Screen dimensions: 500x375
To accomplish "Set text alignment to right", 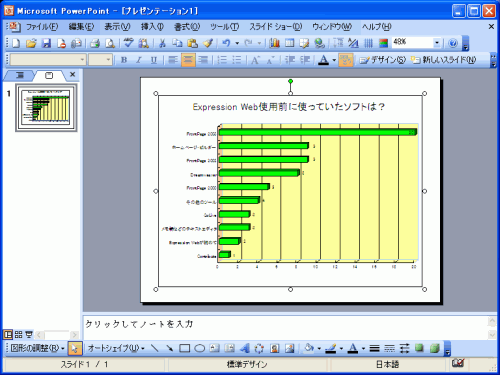I will [x=203, y=60].
